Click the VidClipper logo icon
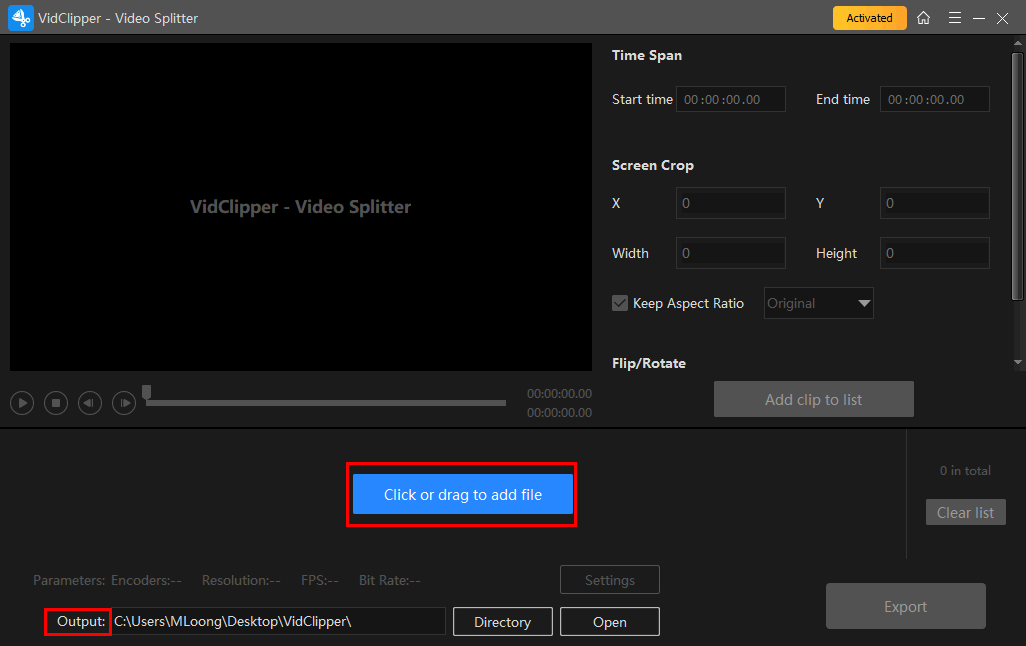 [20, 18]
